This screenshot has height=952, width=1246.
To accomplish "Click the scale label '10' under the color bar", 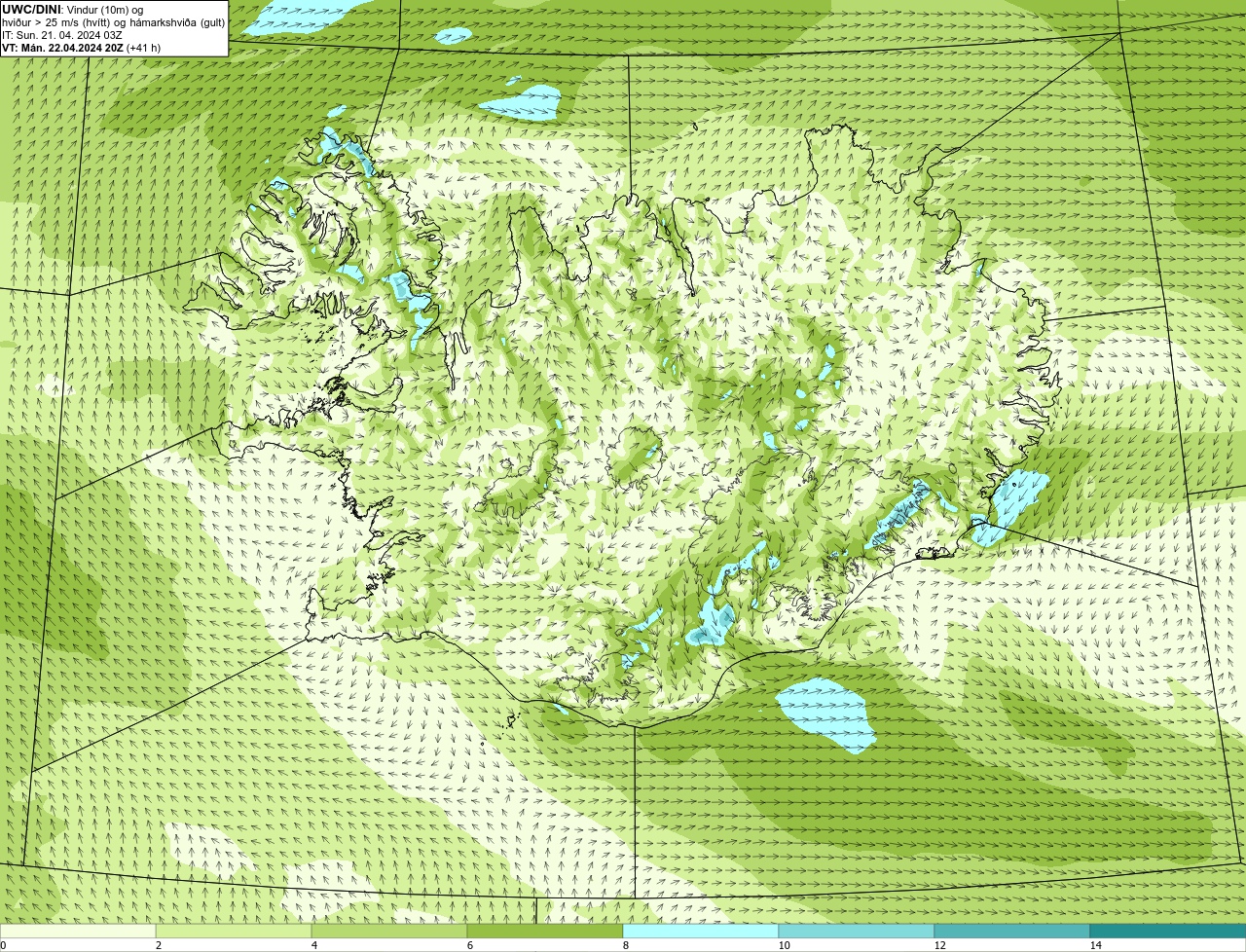I will coord(784,945).
